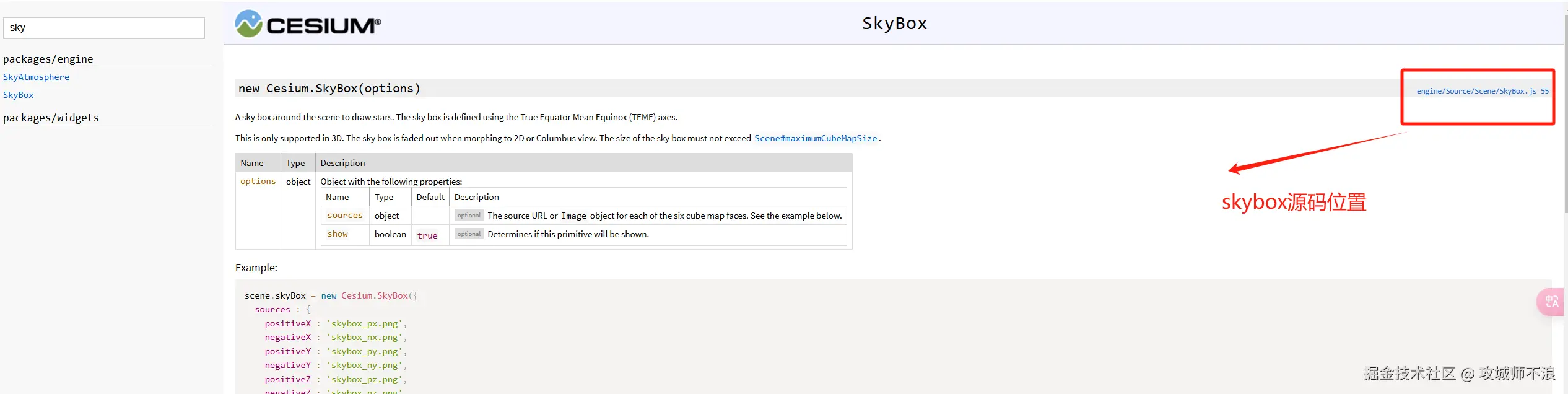Click the optional badge in the show row
This screenshot has width=1568, height=394.
[469, 234]
